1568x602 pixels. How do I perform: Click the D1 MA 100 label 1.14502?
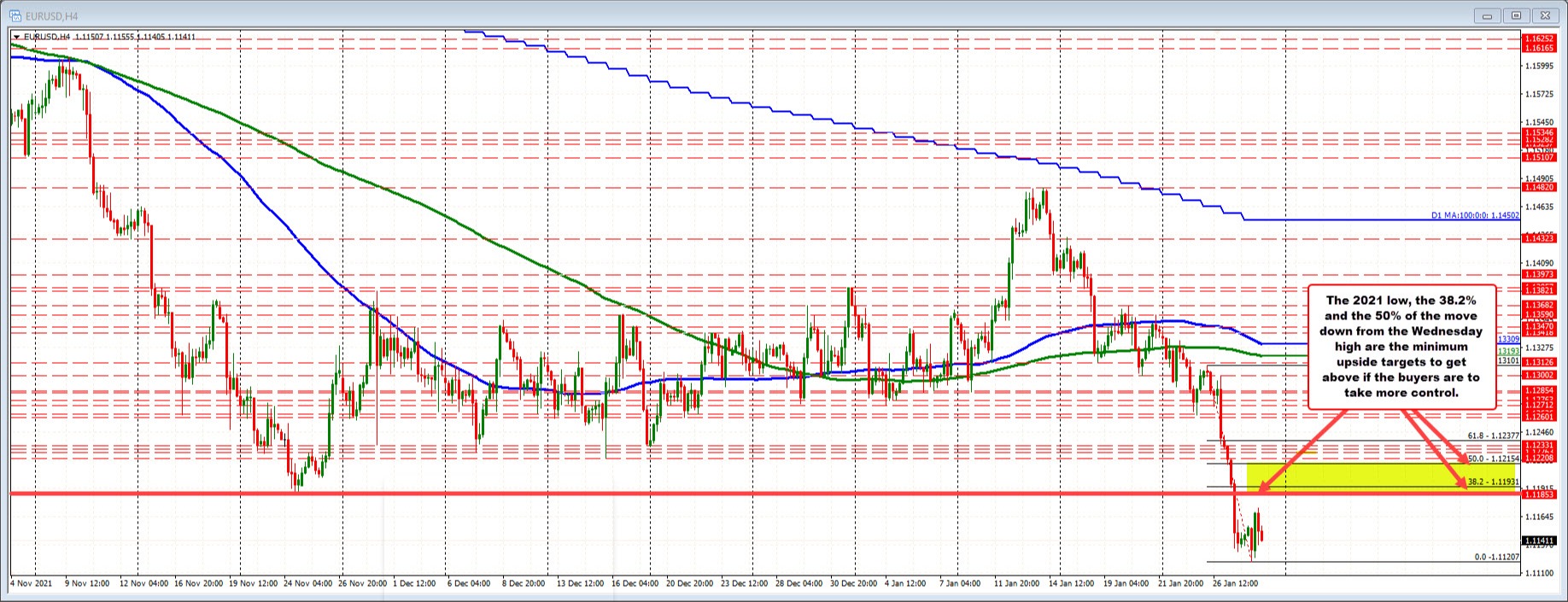[1475, 216]
